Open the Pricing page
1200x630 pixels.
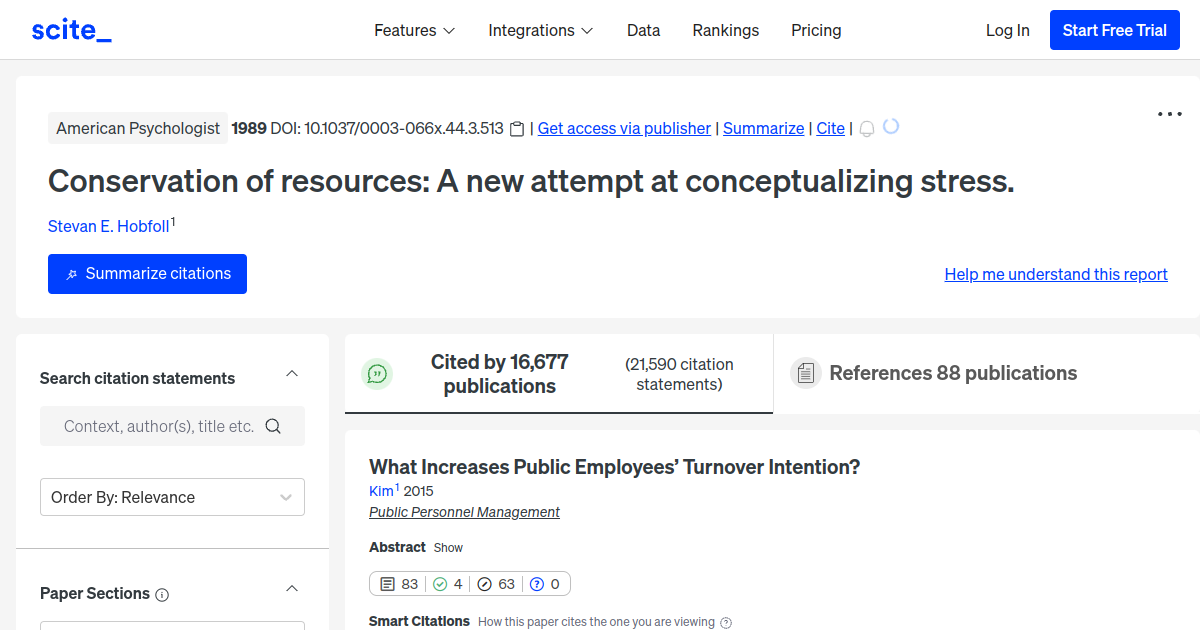[x=816, y=30]
